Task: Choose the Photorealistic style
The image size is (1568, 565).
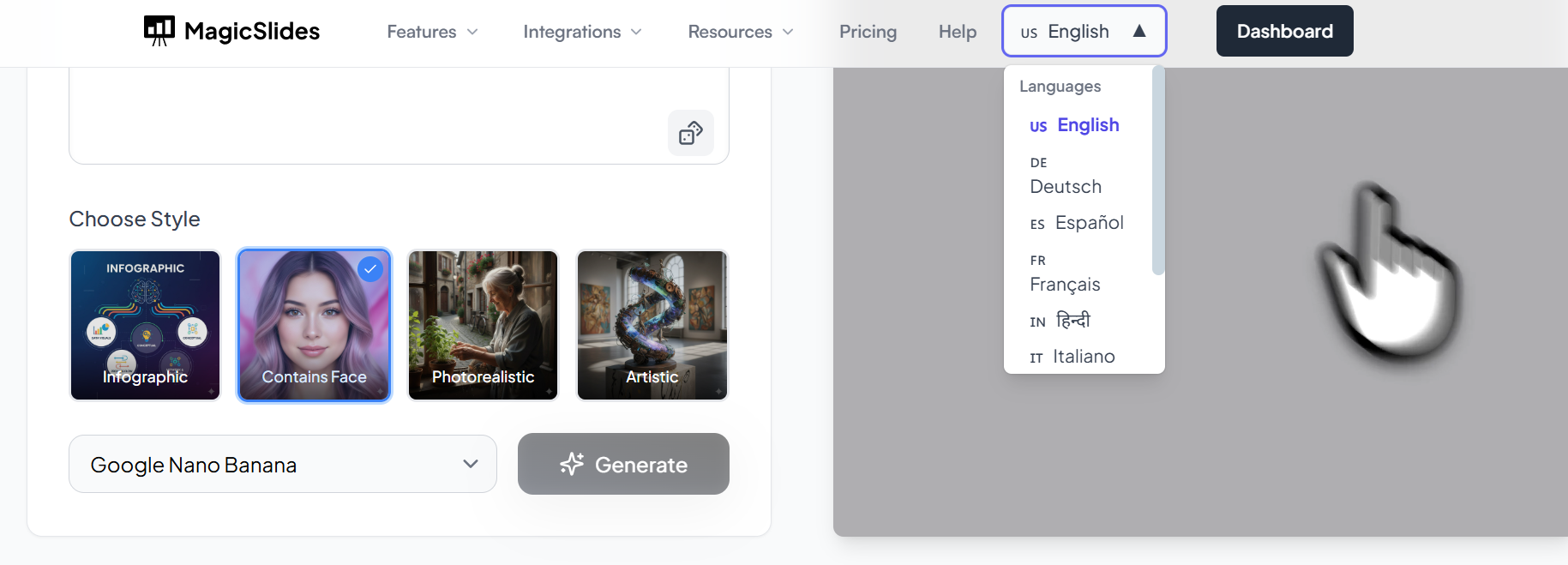Action: point(483,325)
